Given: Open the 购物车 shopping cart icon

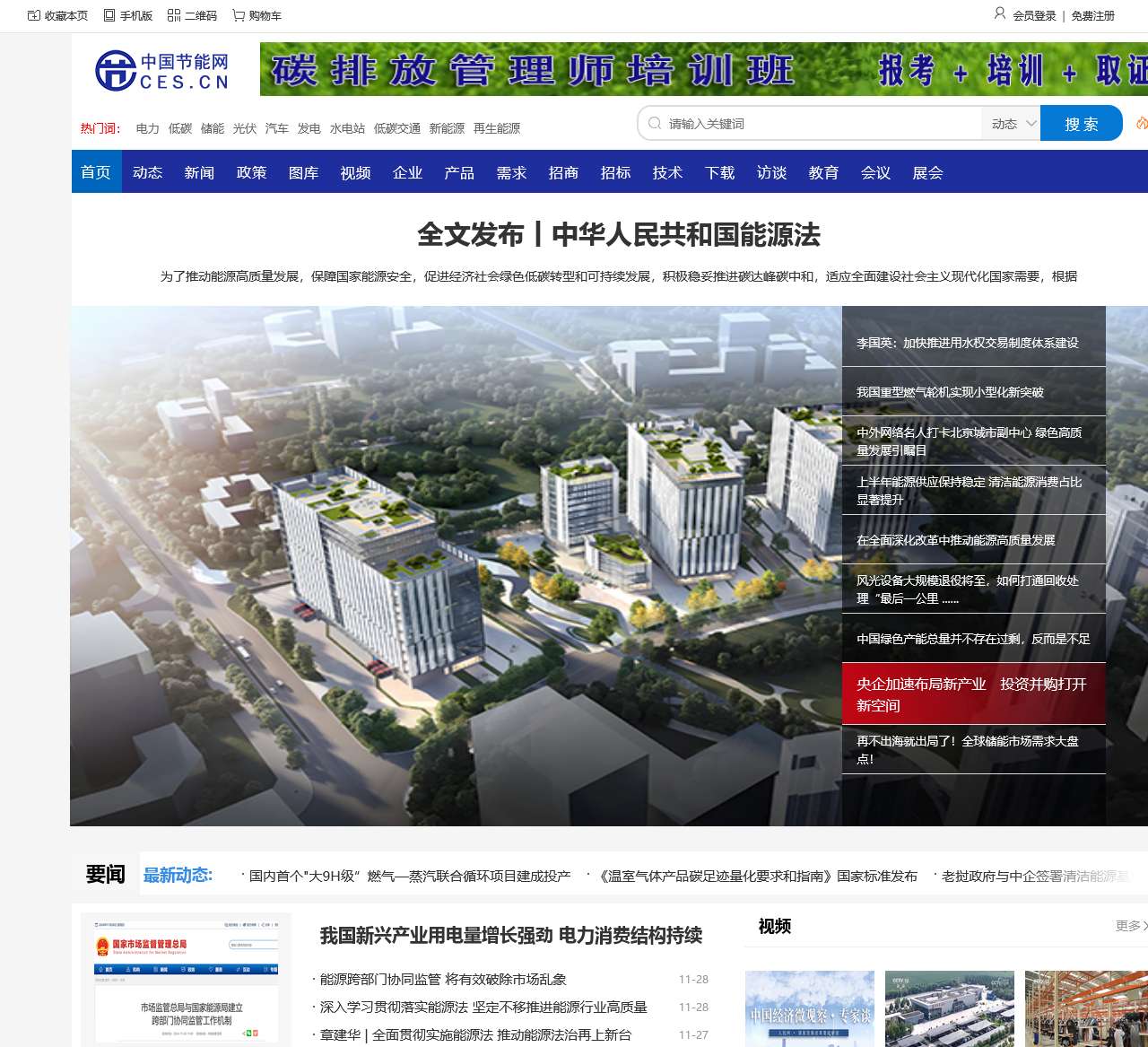Looking at the screenshot, I should [239, 15].
